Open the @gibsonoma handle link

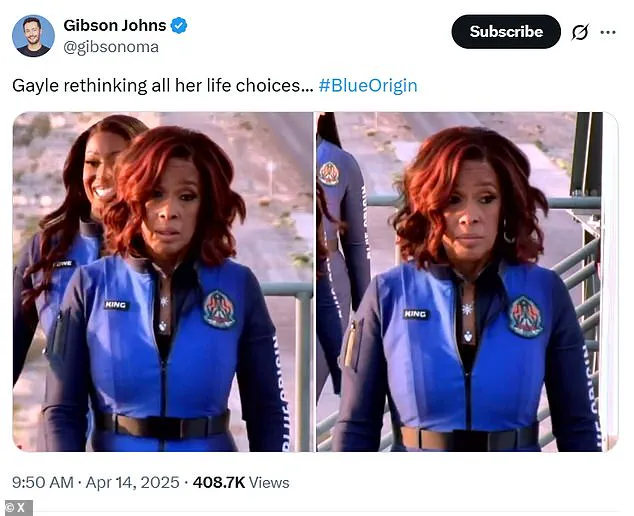tap(111, 47)
